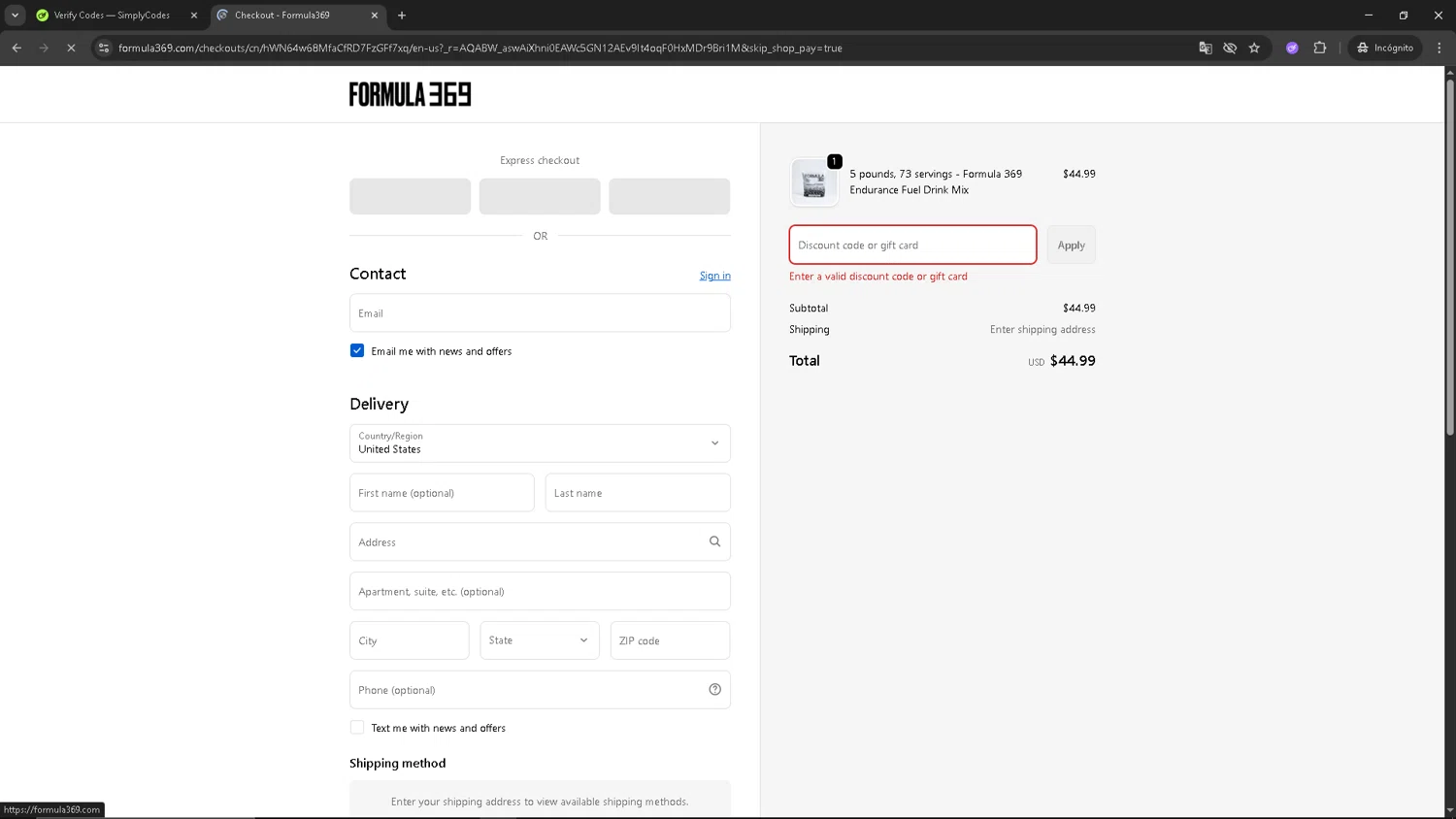
Task: Click the Apply discount button
Action: (1072, 245)
